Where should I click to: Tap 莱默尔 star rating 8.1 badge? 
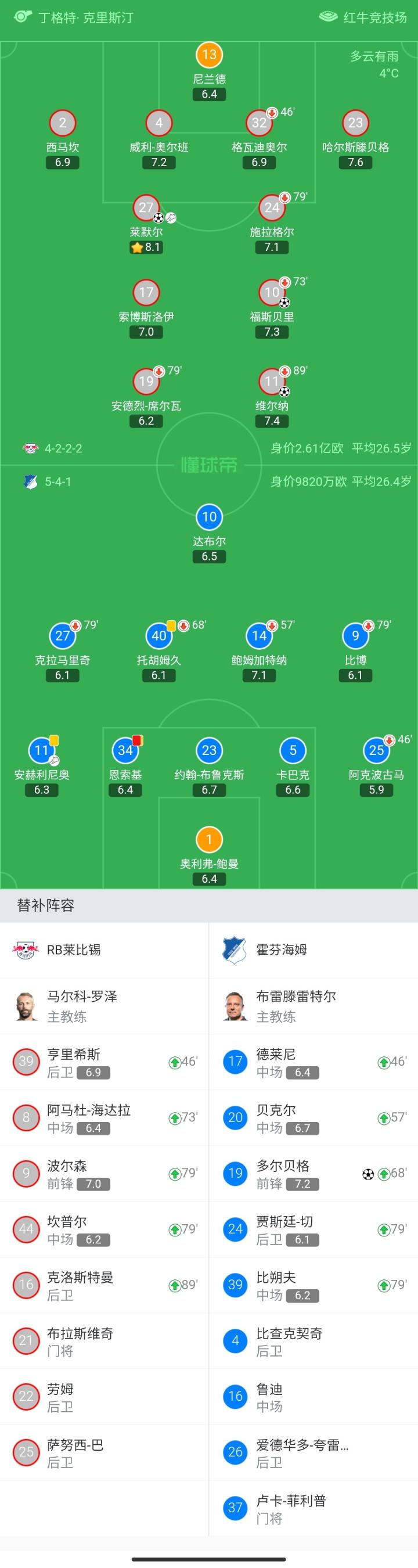click(x=146, y=247)
